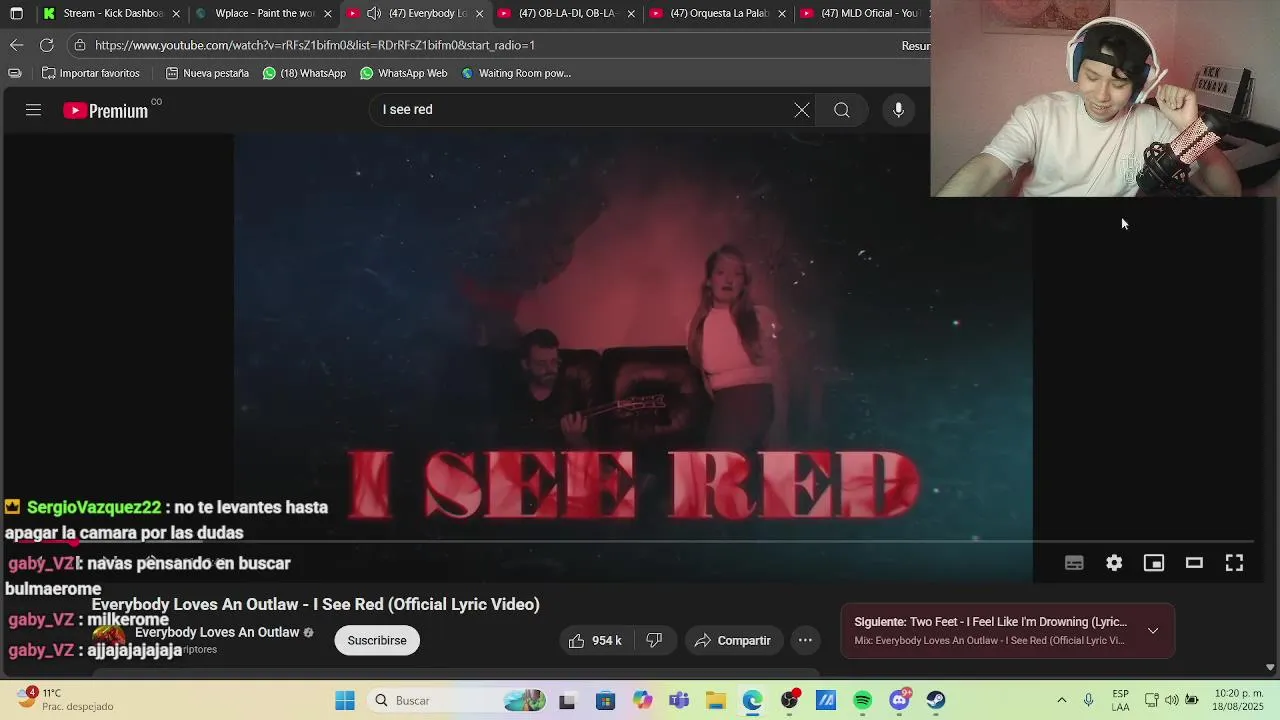Viewport: 1280px width, 720px height.
Task: Click the Compartir share button
Action: (733, 640)
